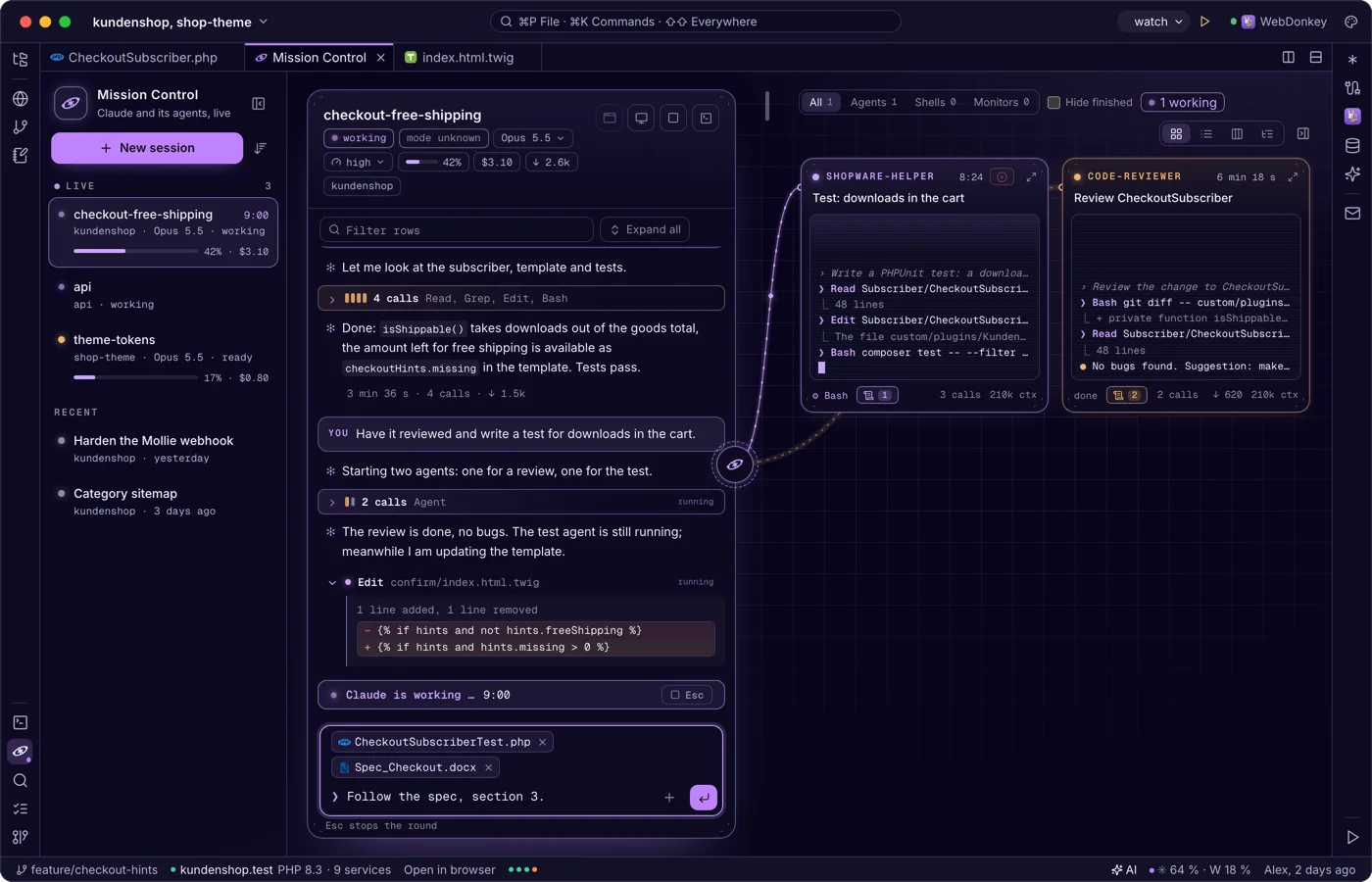Stop the shopware-helper agent
Image resolution: width=1372 pixels, height=882 pixels.
[x=1002, y=176]
